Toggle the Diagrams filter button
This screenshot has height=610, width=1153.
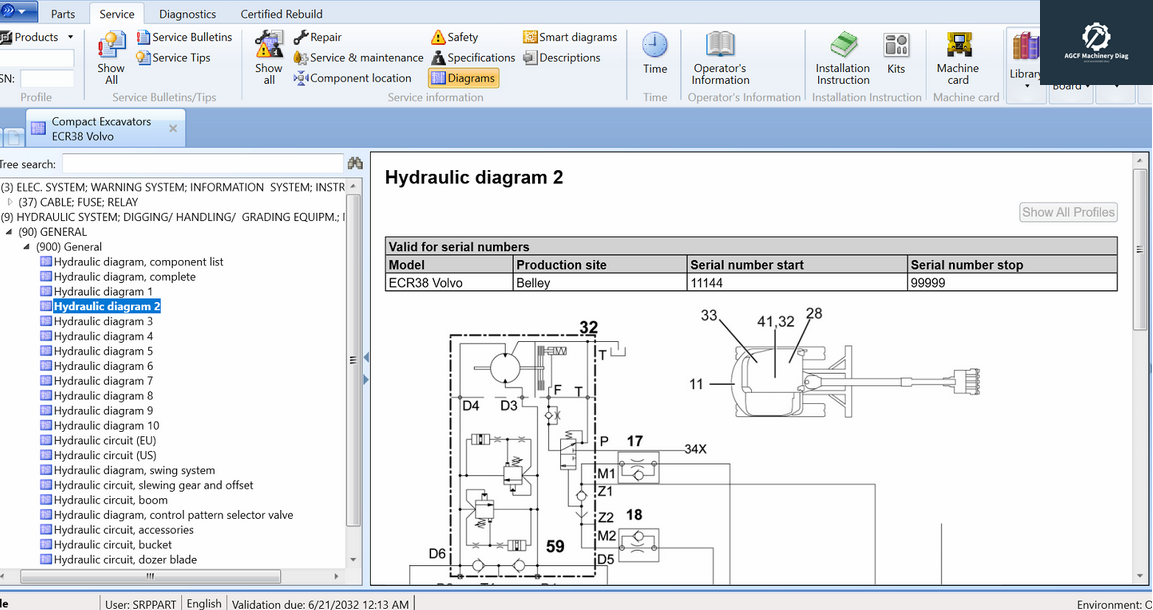462,78
